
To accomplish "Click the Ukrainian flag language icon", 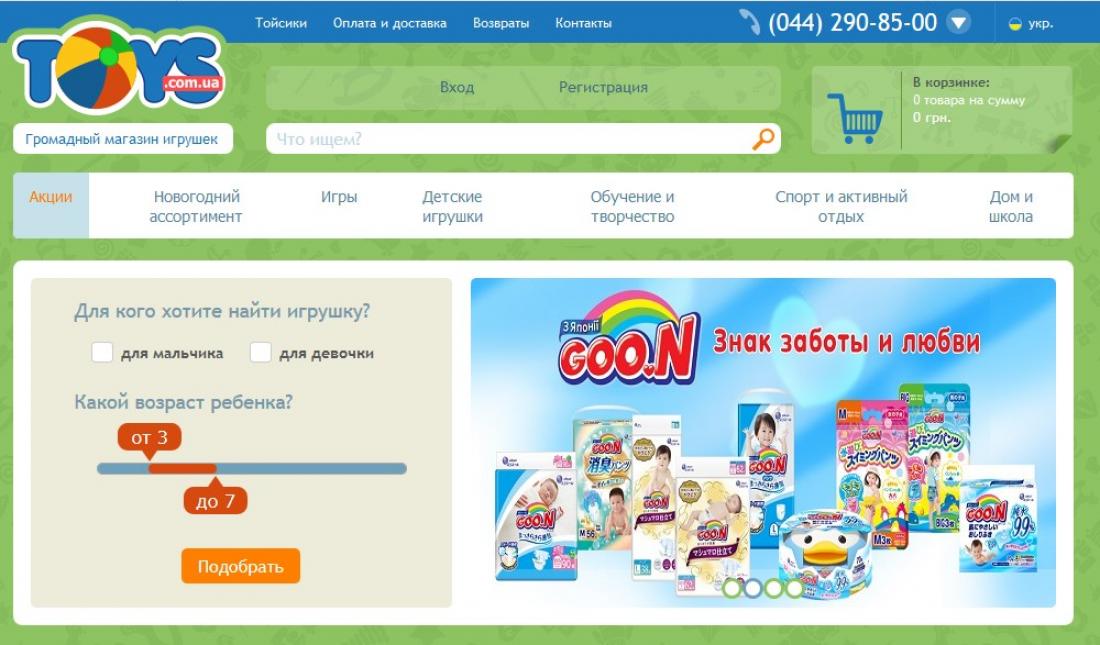I will pyautogui.click(x=1014, y=24).
